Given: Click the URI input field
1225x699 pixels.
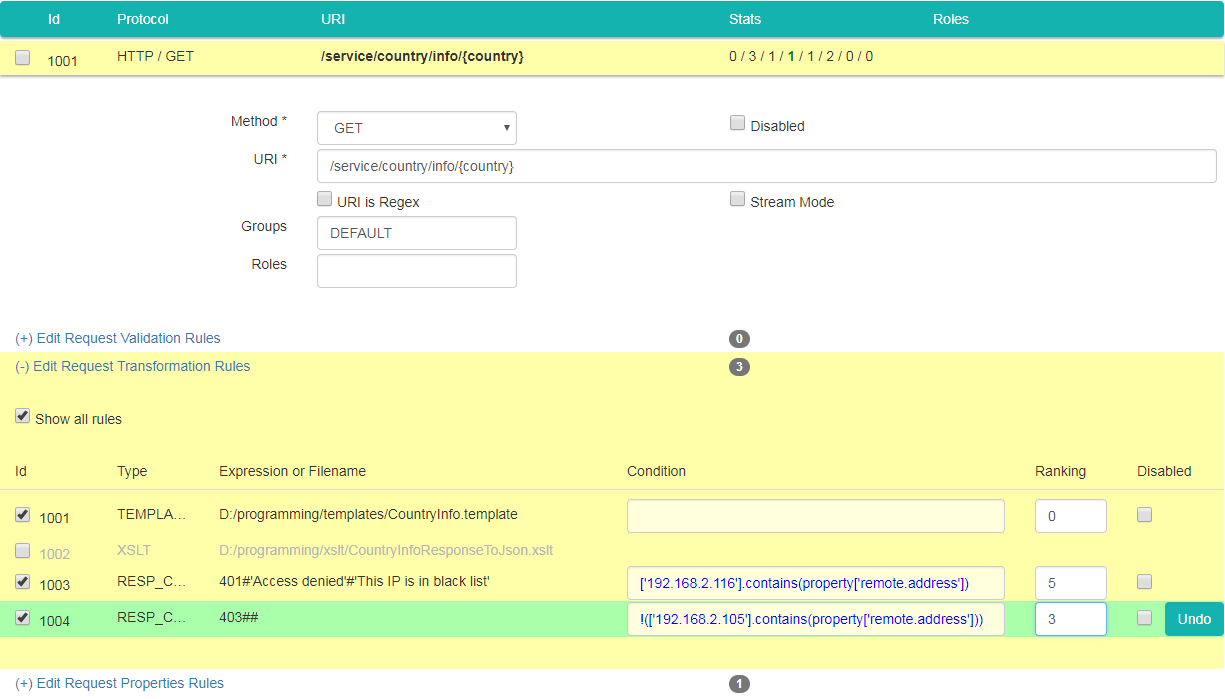Looking at the screenshot, I should point(766,166).
